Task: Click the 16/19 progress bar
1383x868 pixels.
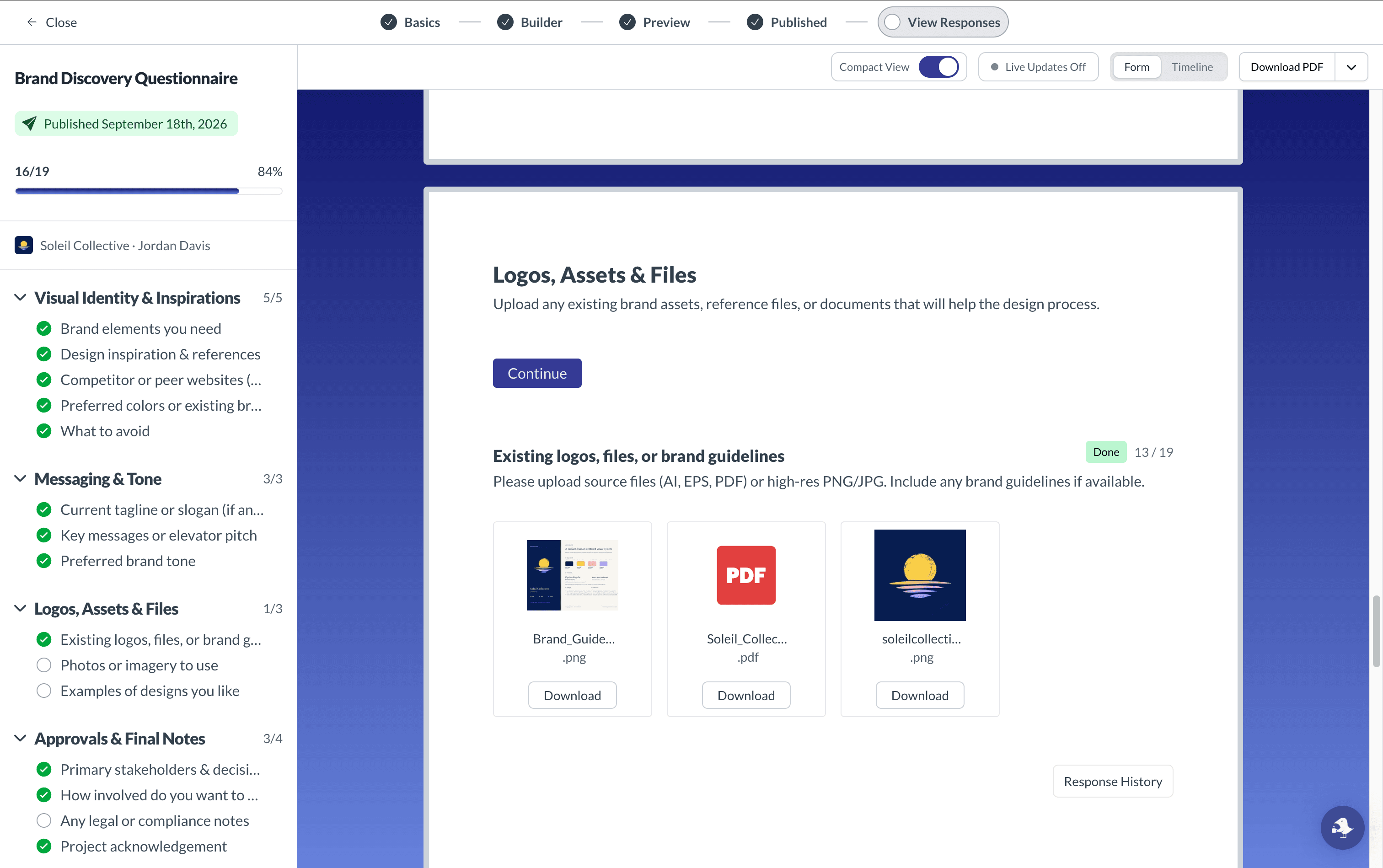Action: tap(148, 191)
